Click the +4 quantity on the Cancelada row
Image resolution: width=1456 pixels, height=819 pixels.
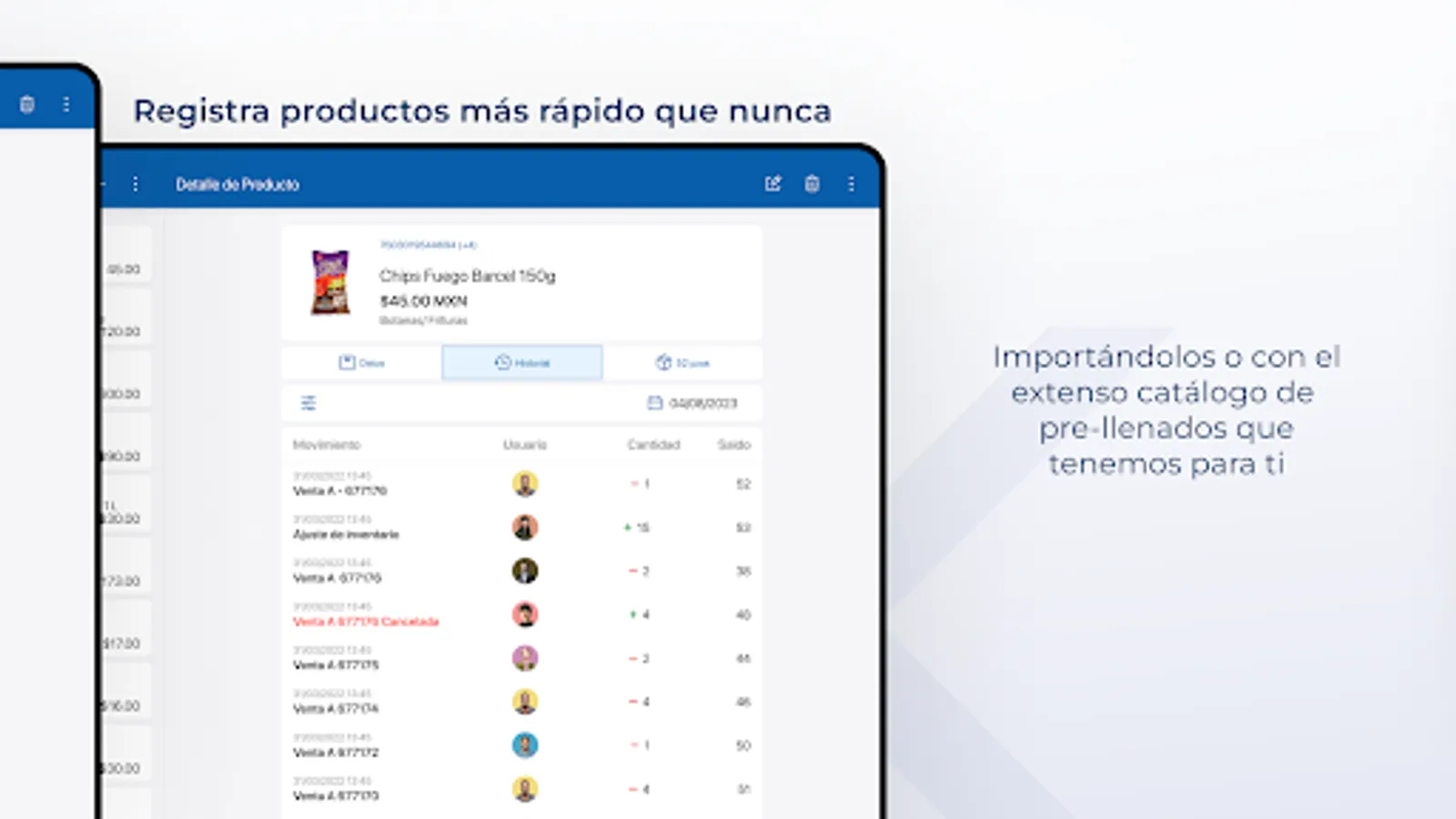point(640,615)
